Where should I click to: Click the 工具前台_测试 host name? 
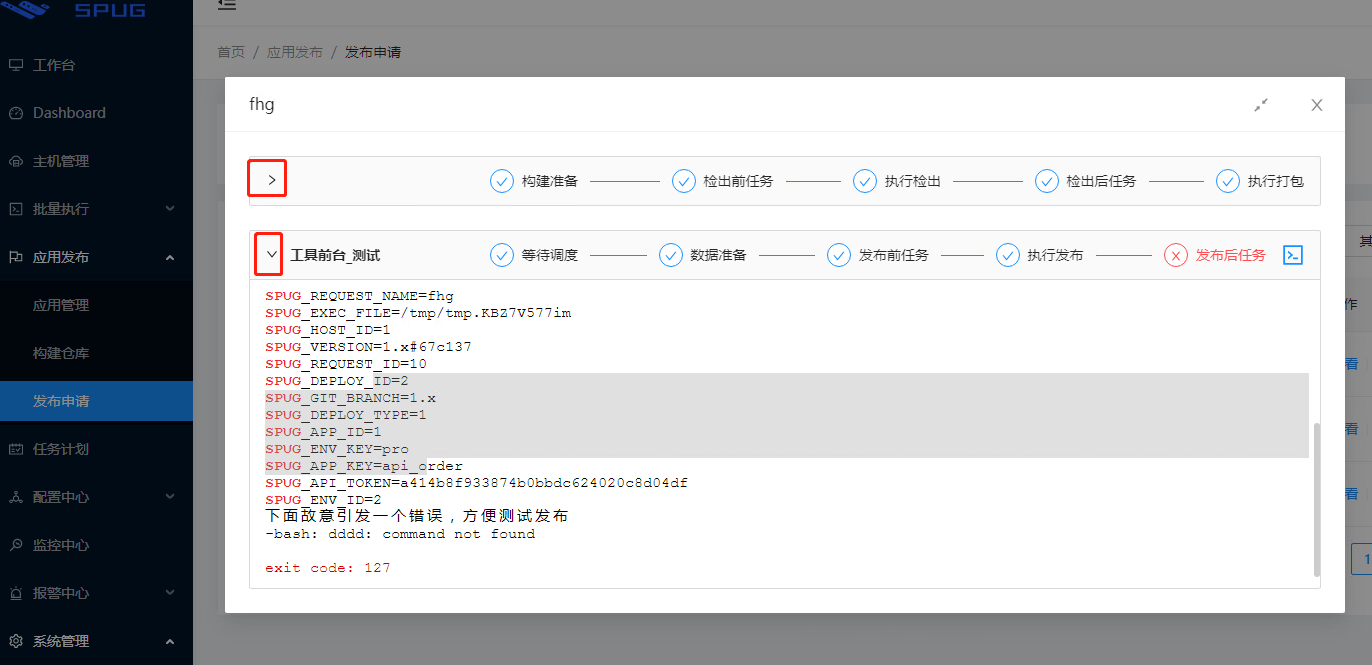point(335,255)
